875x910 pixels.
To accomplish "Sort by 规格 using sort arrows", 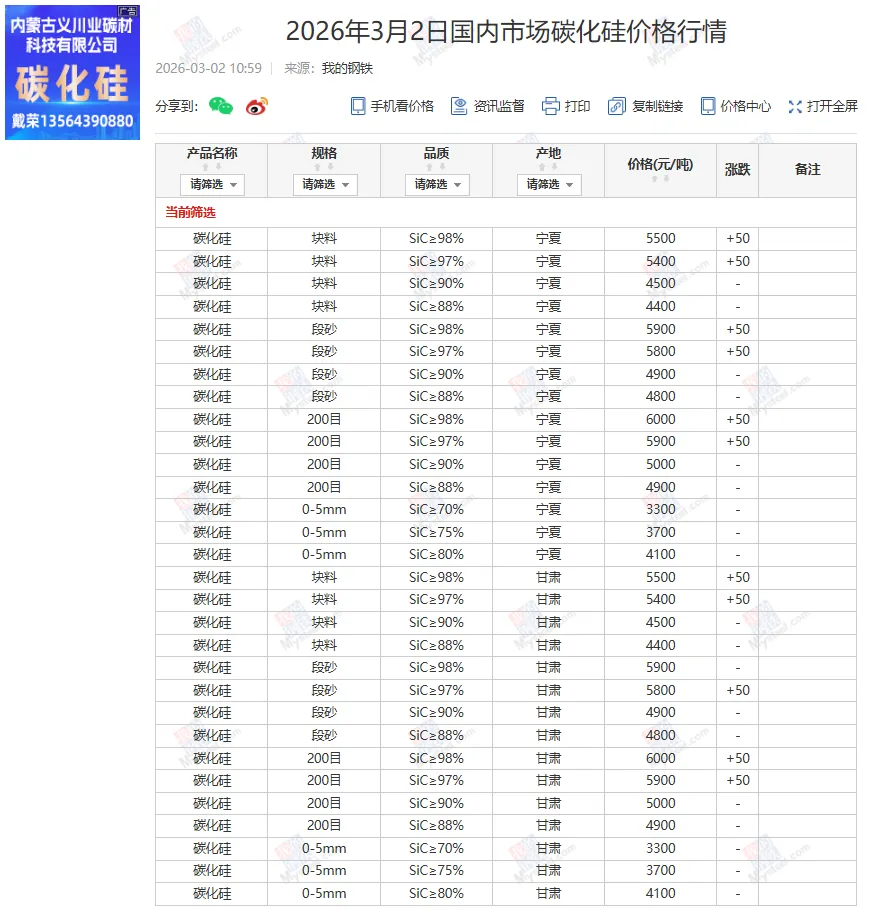I will pyautogui.click(x=324, y=167).
